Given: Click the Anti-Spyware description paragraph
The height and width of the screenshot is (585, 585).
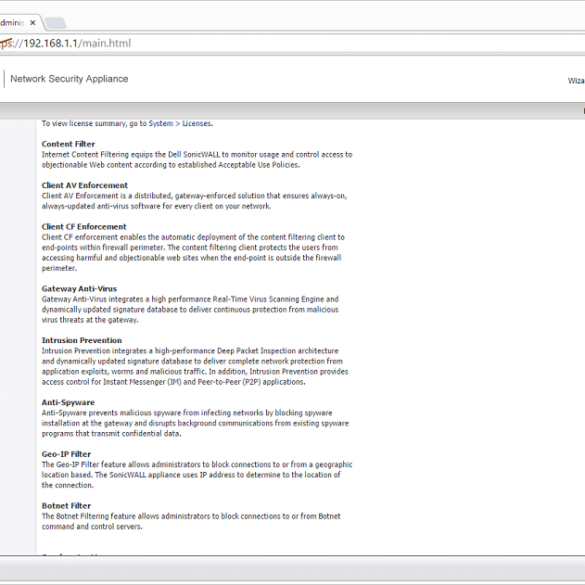Looking at the screenshot, I should point(195,423).
